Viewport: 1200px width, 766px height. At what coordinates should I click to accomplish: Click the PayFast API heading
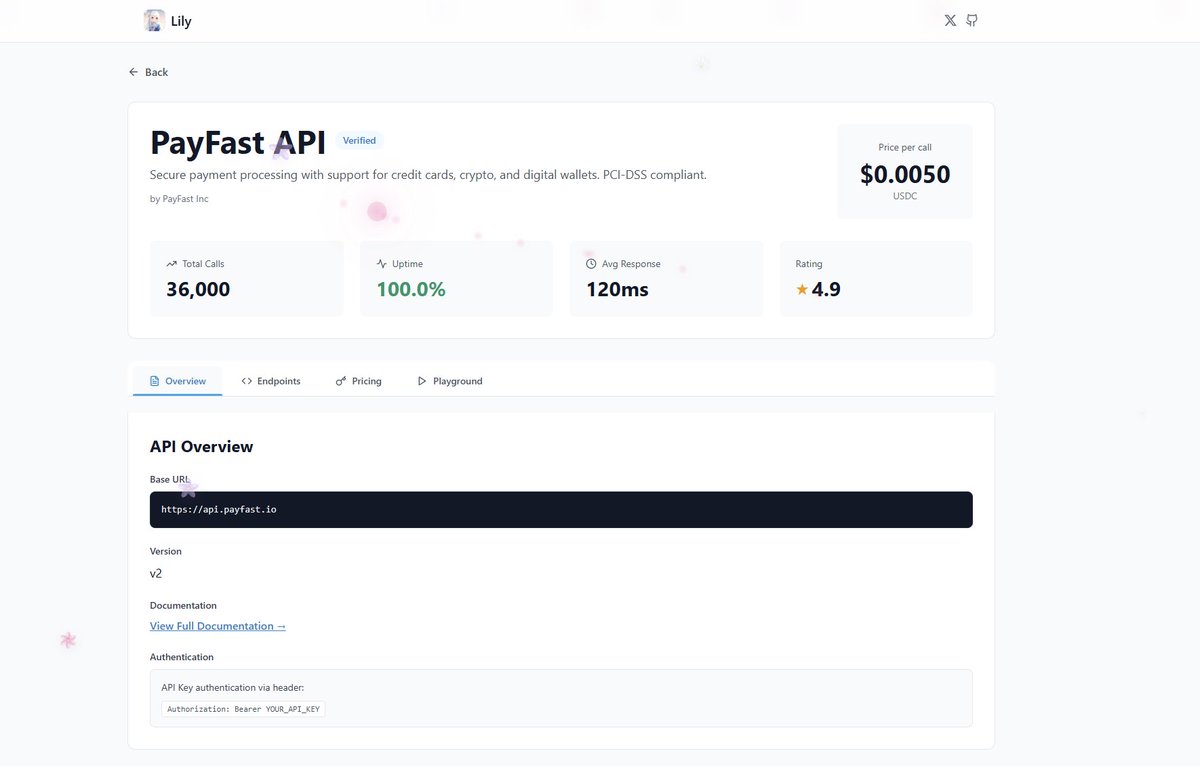click(238, 143)
